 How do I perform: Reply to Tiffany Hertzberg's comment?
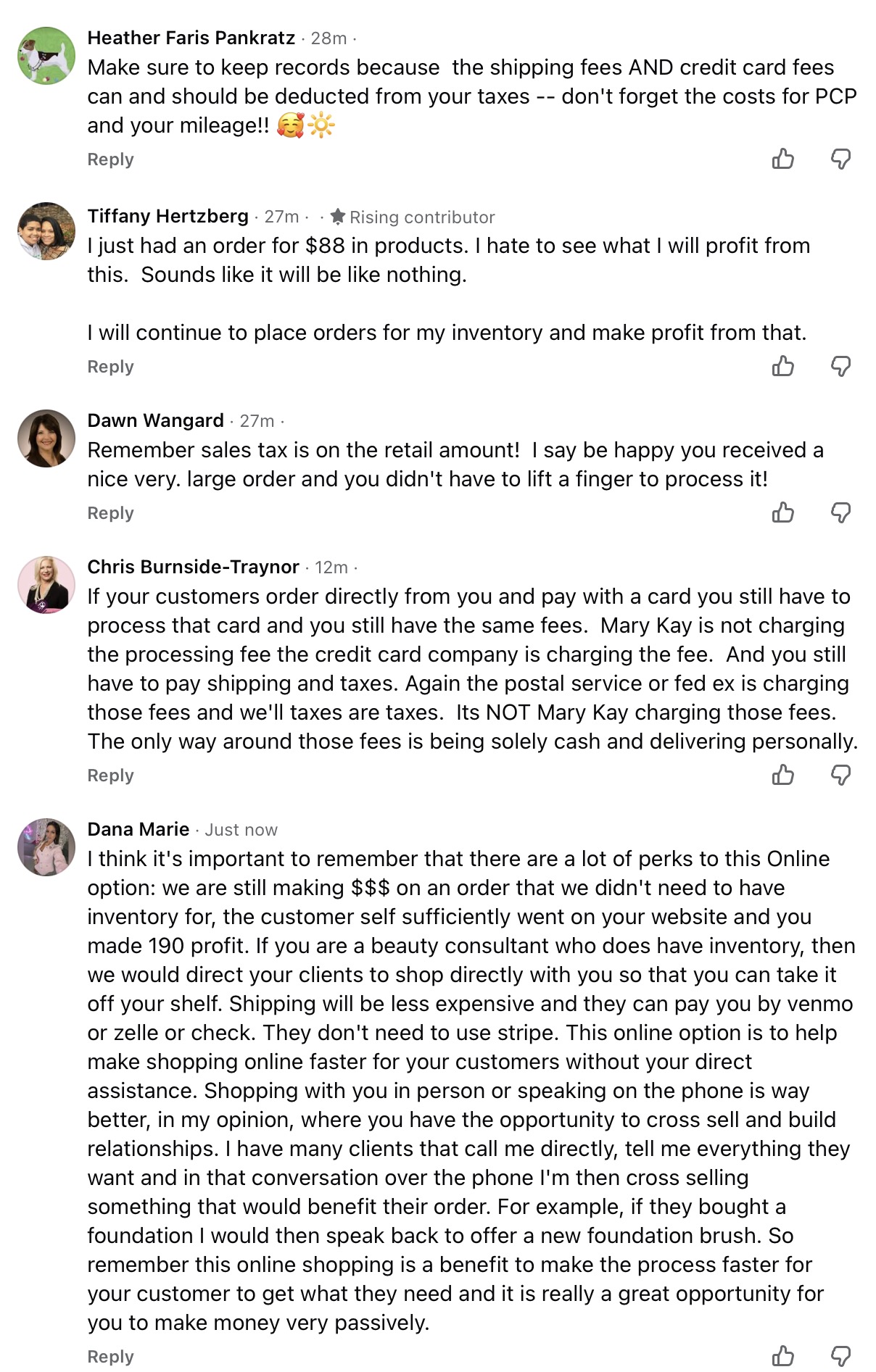[x=110, y=367]
